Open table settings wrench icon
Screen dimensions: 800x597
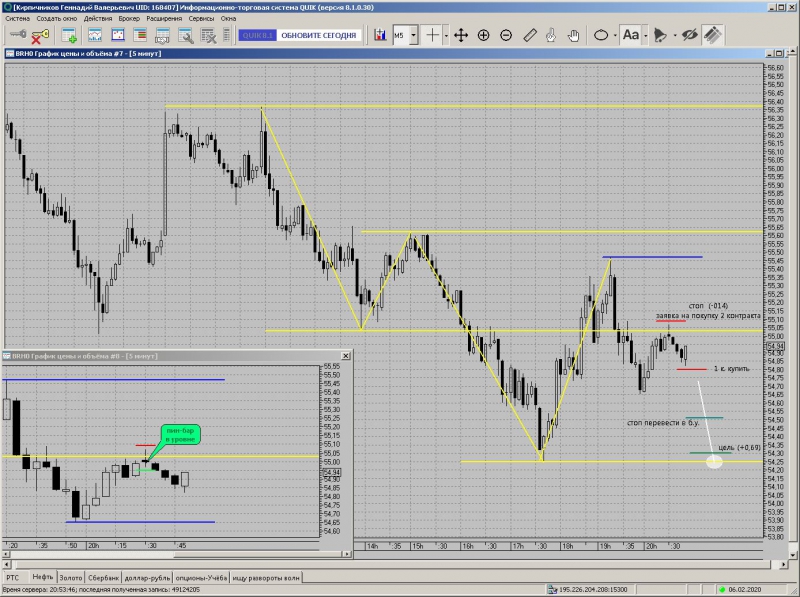click(185, 36)
